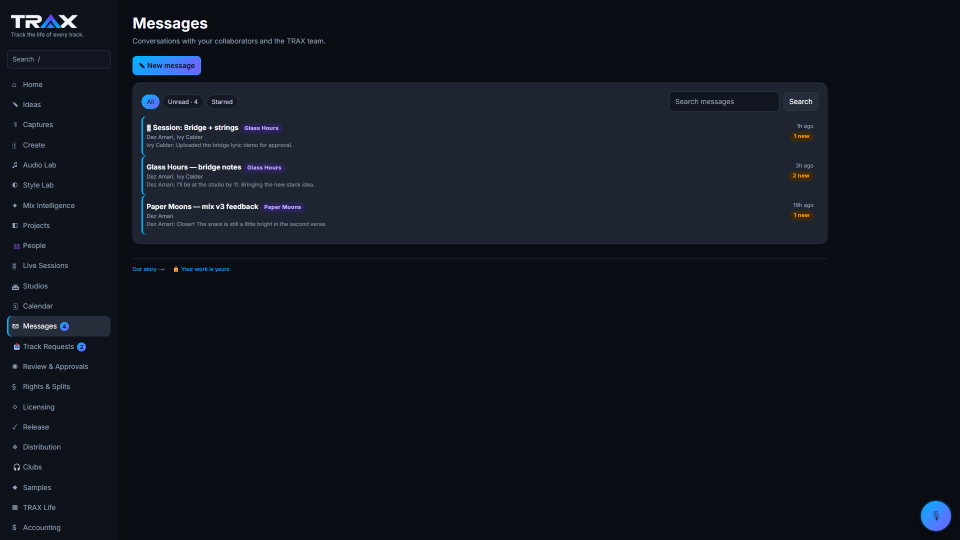This screenshot has width=960, height=540.
Task: Click the Paper Moons project tag
Action: click(282, 207)
